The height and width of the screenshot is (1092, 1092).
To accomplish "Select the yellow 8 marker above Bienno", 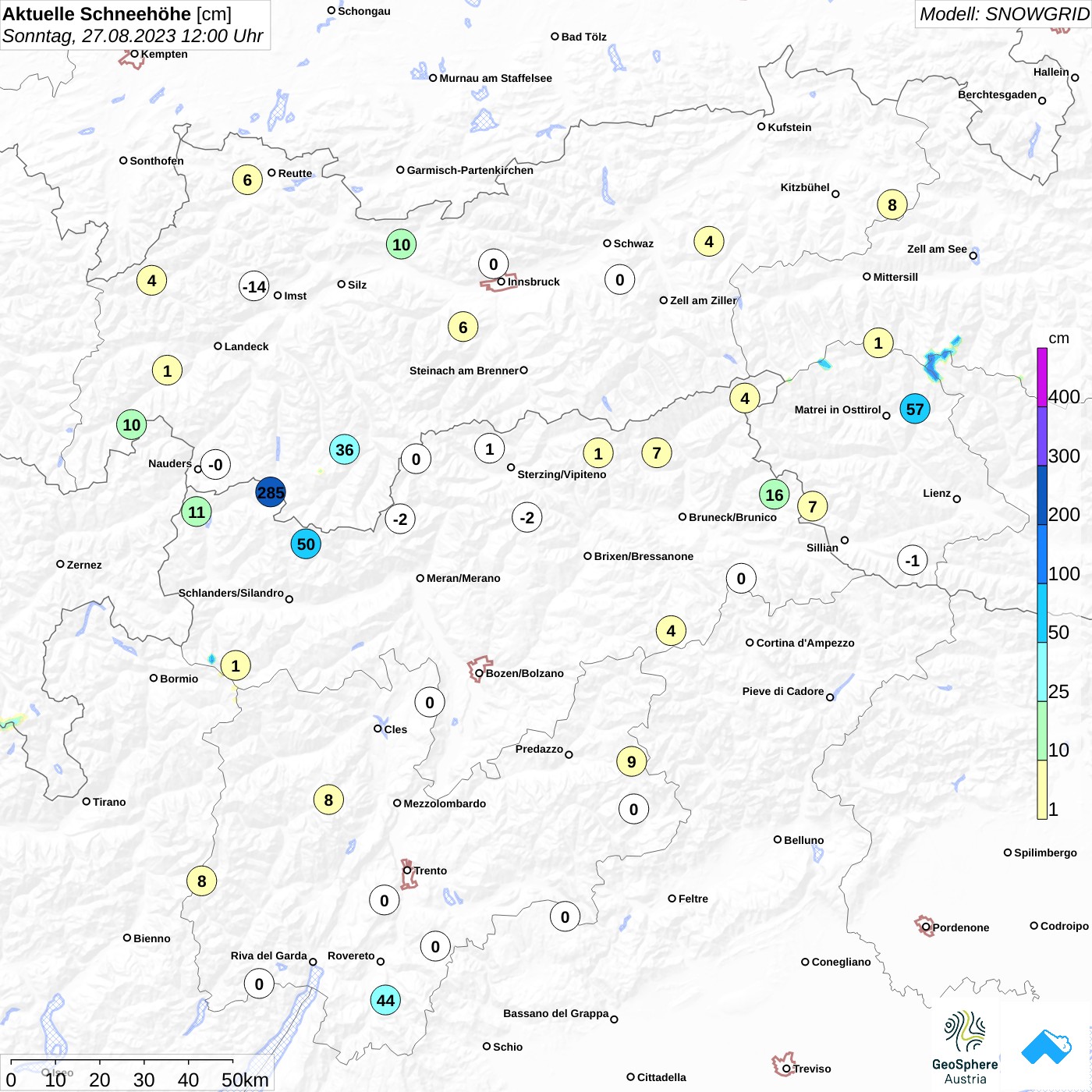I will click(201, 881).
